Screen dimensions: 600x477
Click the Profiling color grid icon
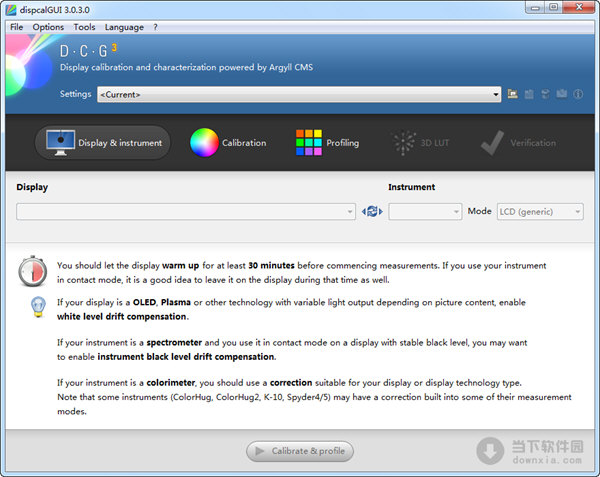(308, 143)
